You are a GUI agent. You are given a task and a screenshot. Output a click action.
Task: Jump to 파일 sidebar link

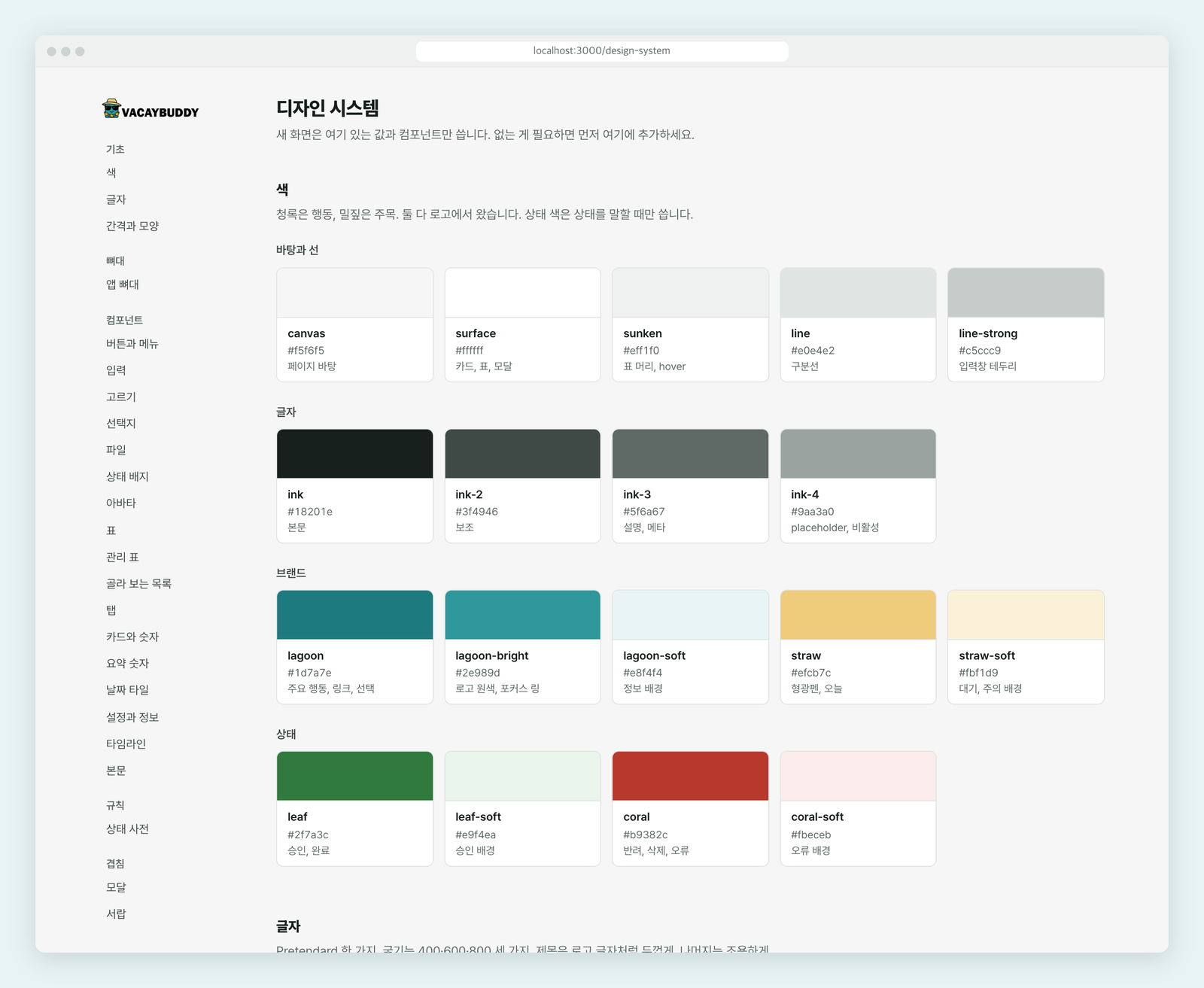pyautogui.click(x=116, y=450)
